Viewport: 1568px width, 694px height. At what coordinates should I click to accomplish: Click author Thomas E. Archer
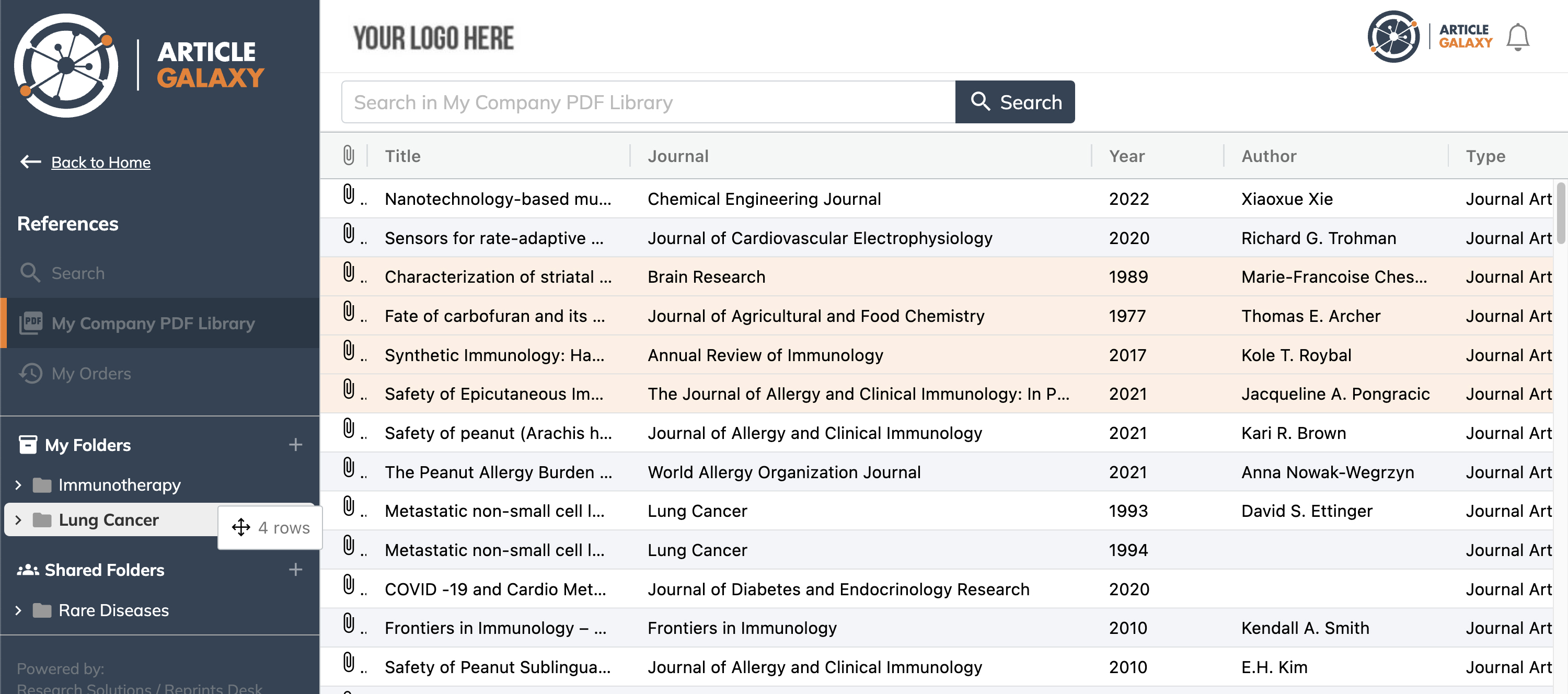[1310, 316]
